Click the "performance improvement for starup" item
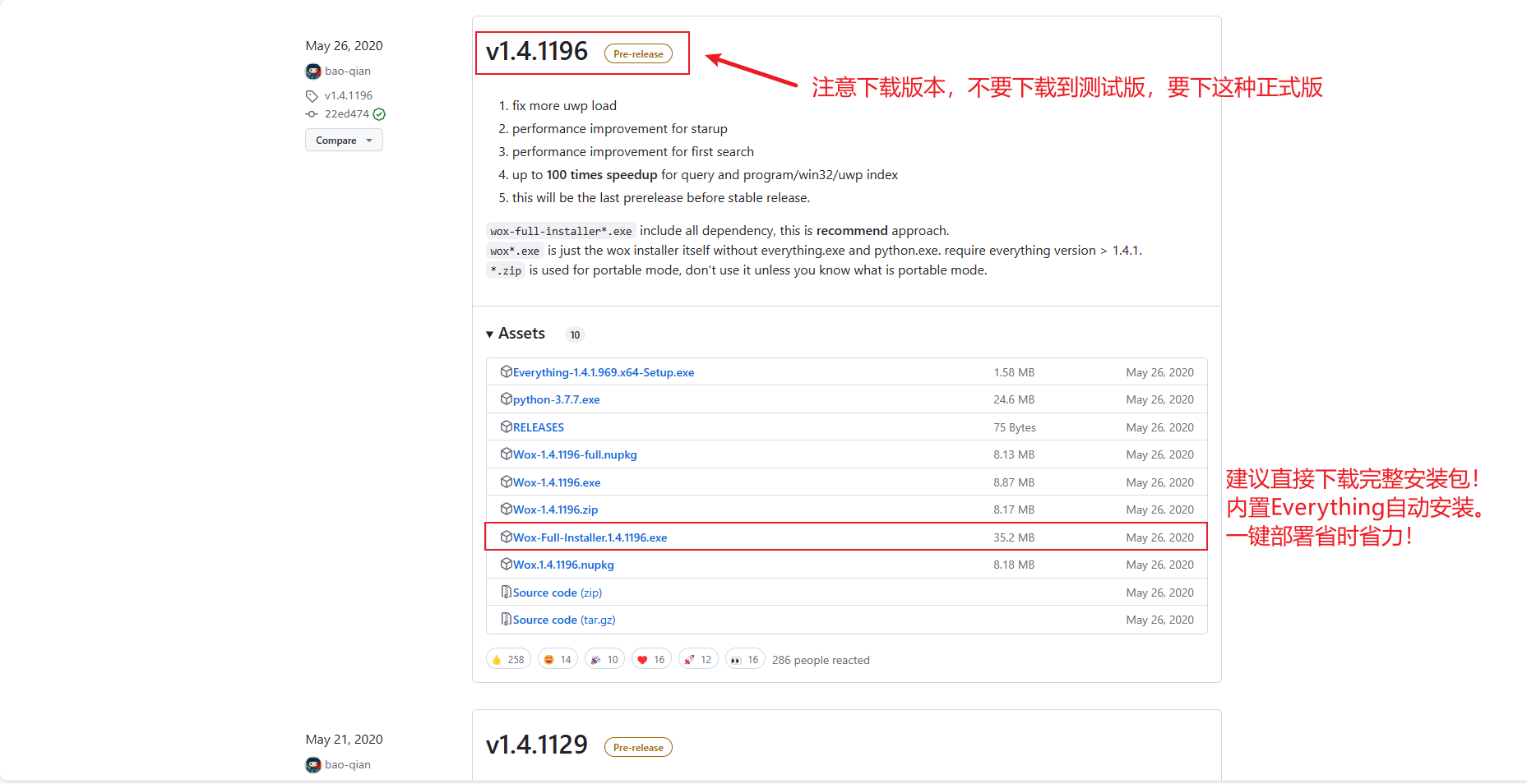The height and width of the screenshot is (784, 1527). (x=620, y=129)
